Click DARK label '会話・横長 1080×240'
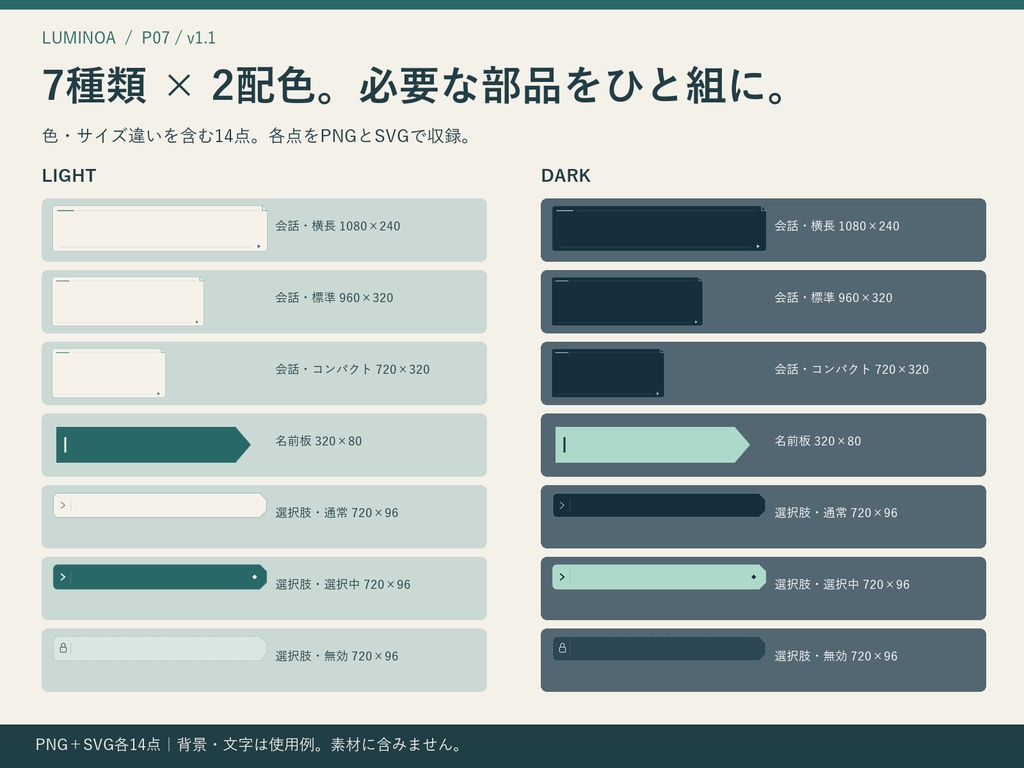Viewport: 1024px width, 768px height. (837, 226)
